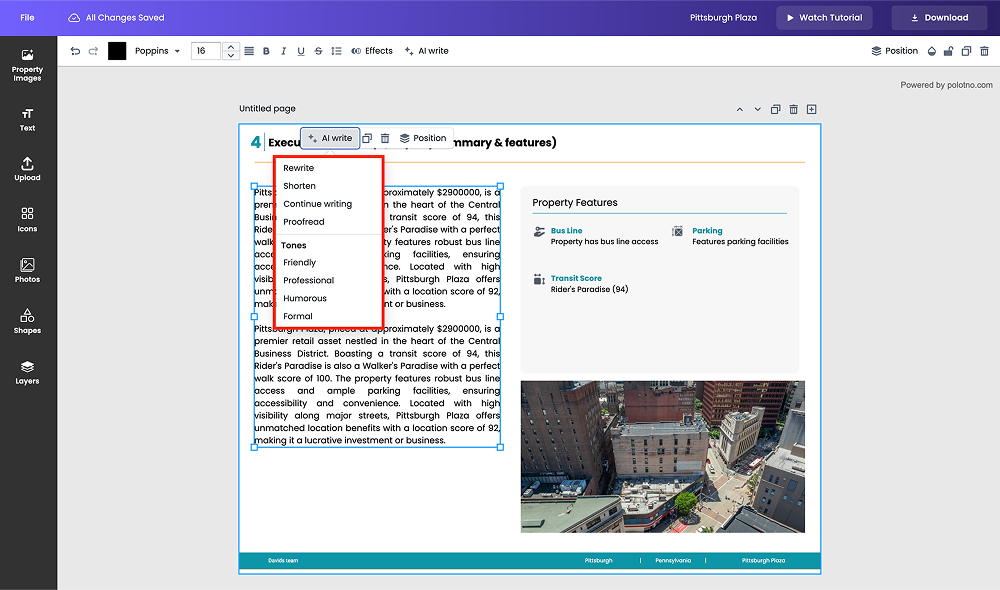Open the Icons sidebar panel

[27, 219]
